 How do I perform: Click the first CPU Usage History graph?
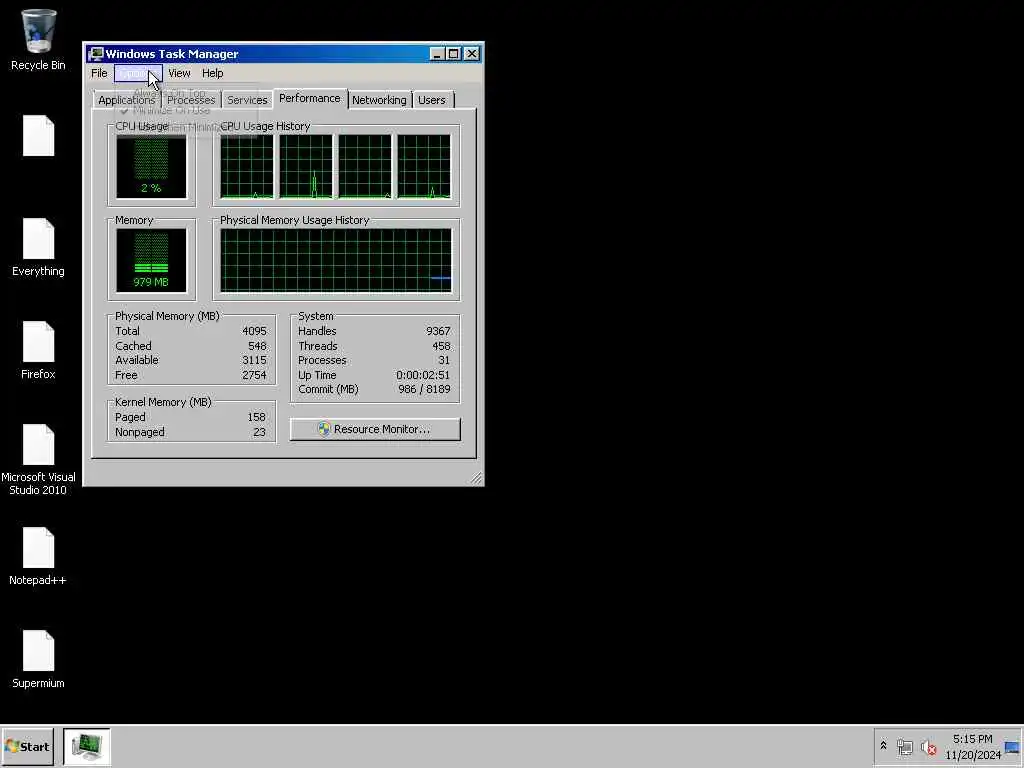tap(247, 167)
